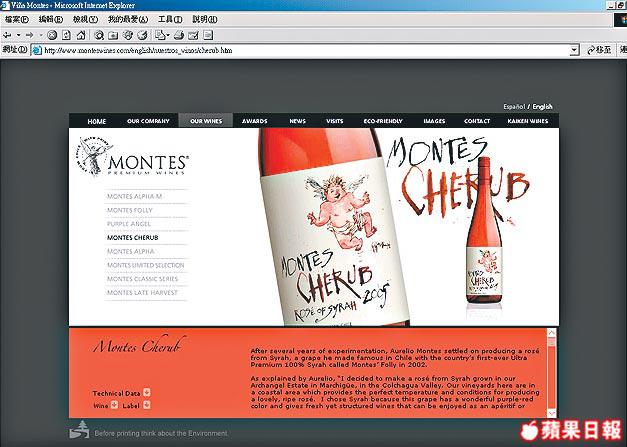Switch site language to Español
This screenshot has height=447, width=627.
click(514, 107)
